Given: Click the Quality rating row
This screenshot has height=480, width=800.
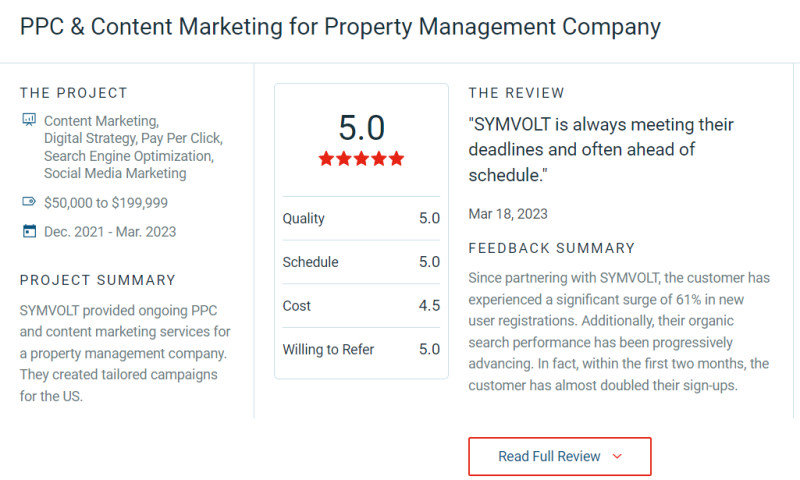Looking at the screenshot, I should pos(361,218).
